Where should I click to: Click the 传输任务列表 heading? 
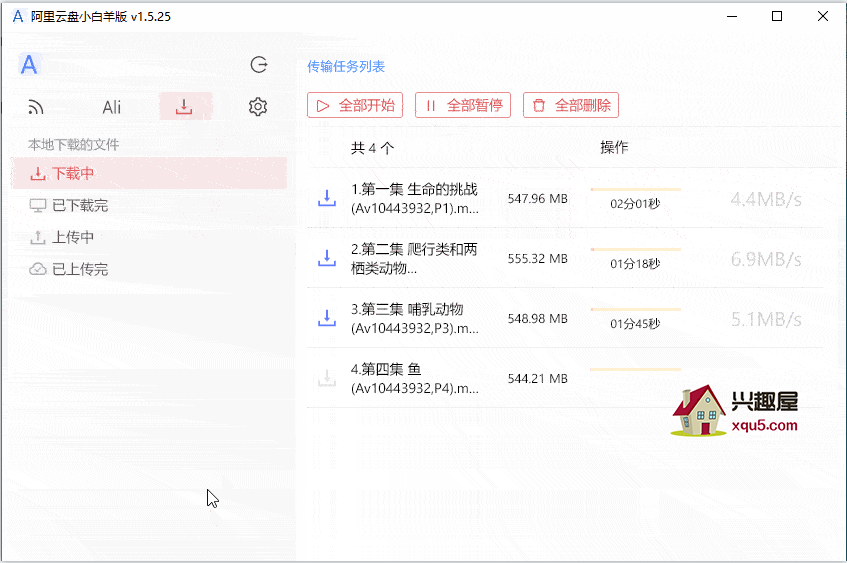(x=346, y=66)
